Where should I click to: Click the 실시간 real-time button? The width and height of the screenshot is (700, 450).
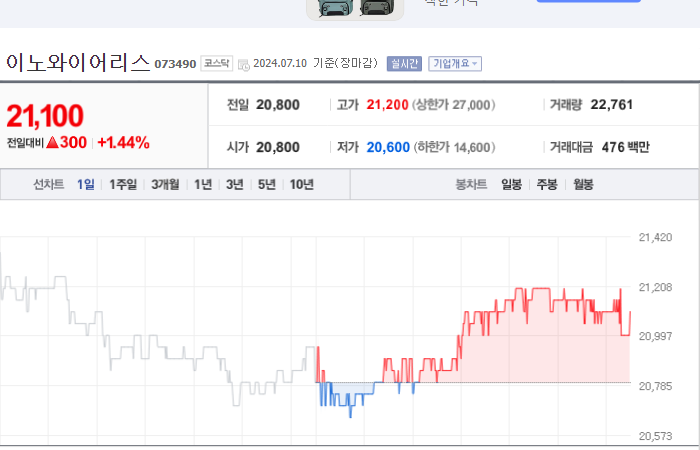pyautogui.click(x=404, y=63)
